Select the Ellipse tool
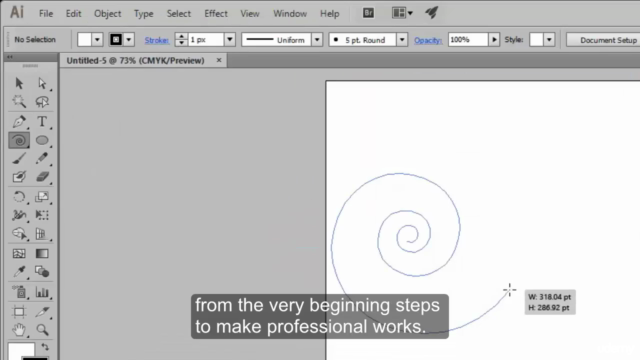 click(x=42, y=140)
